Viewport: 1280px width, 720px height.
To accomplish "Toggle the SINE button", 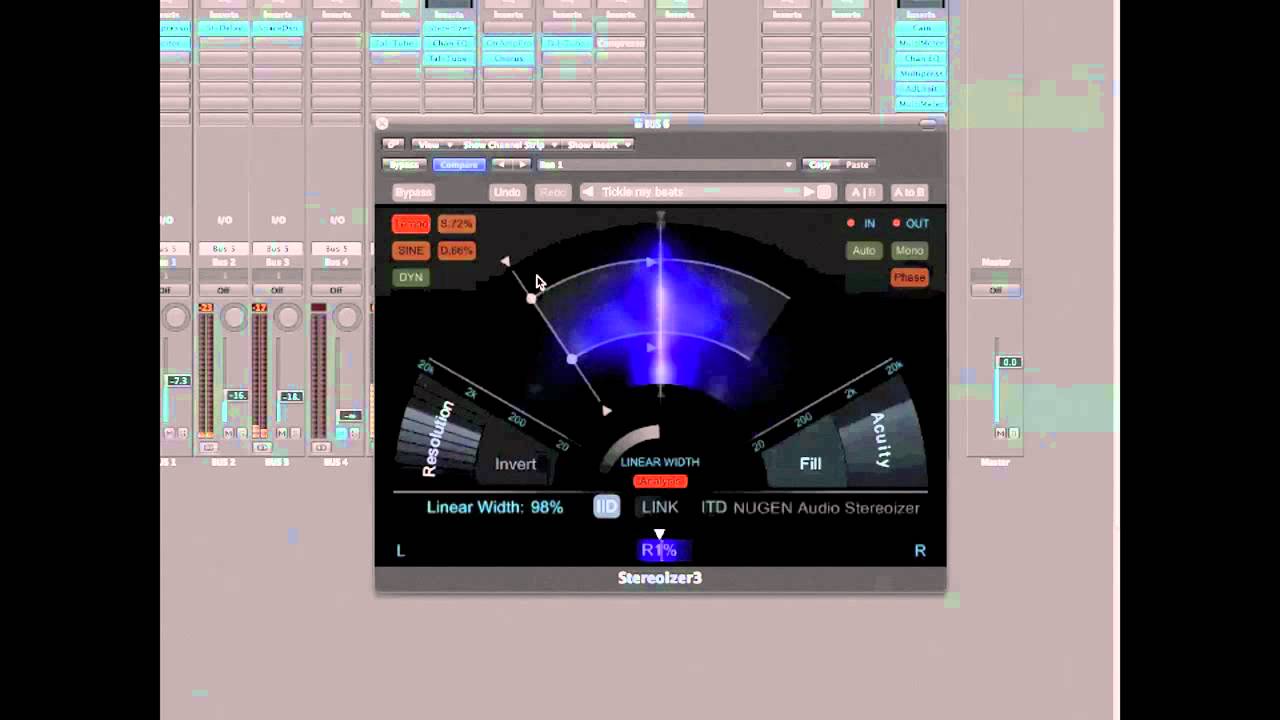I will point(410,250).
